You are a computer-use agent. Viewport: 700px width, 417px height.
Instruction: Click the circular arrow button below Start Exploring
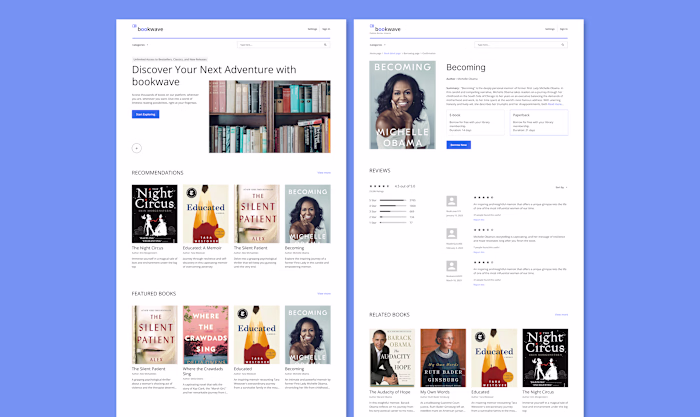coord(137,148)
